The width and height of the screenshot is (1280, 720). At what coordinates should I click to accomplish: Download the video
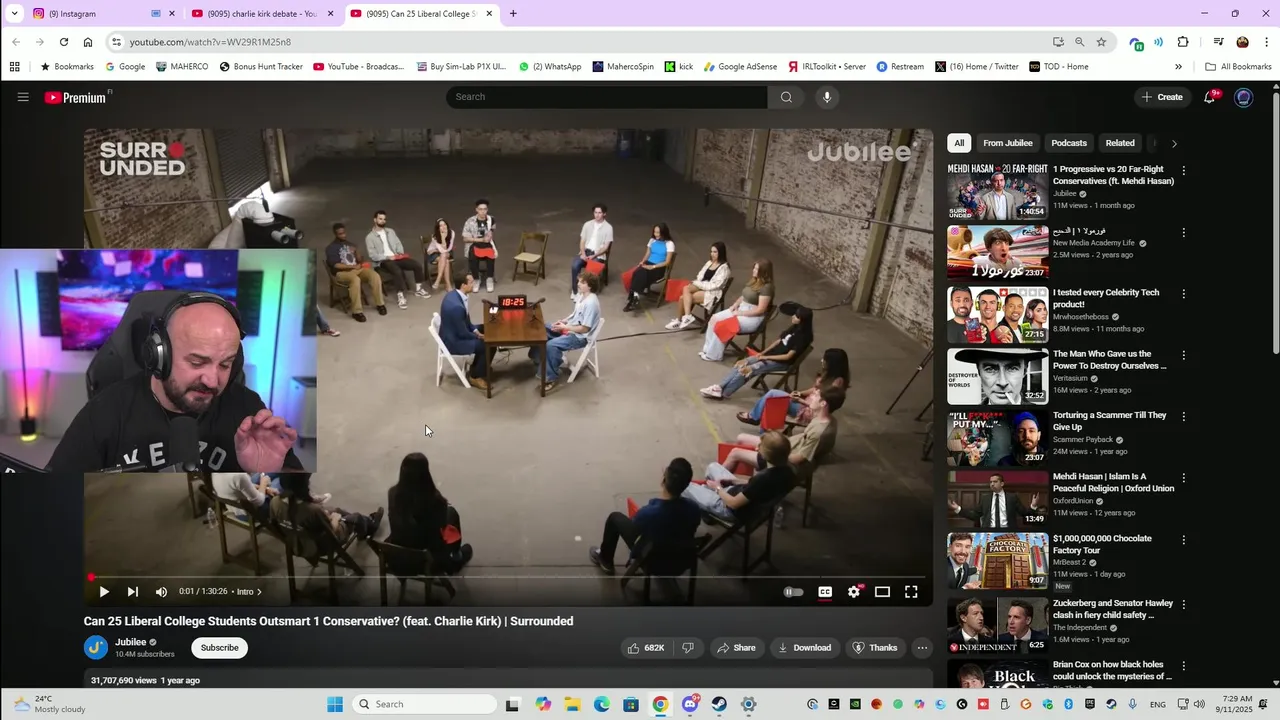coord(805,648)
